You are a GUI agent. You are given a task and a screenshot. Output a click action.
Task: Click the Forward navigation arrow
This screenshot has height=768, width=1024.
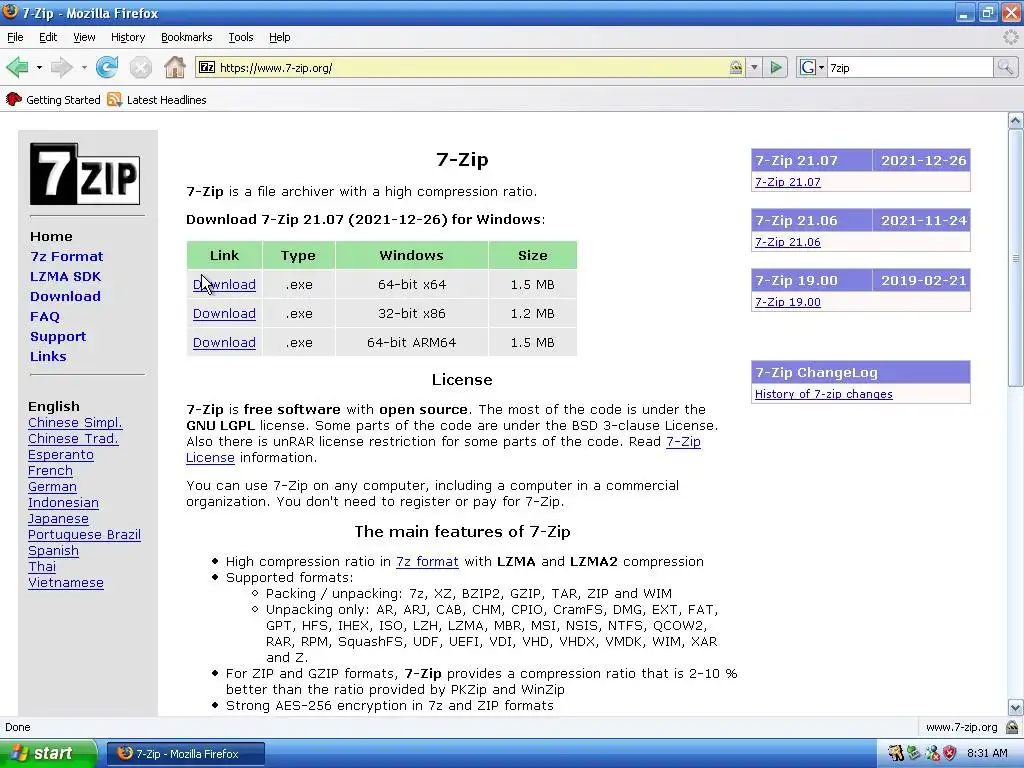tap(61, 67)
